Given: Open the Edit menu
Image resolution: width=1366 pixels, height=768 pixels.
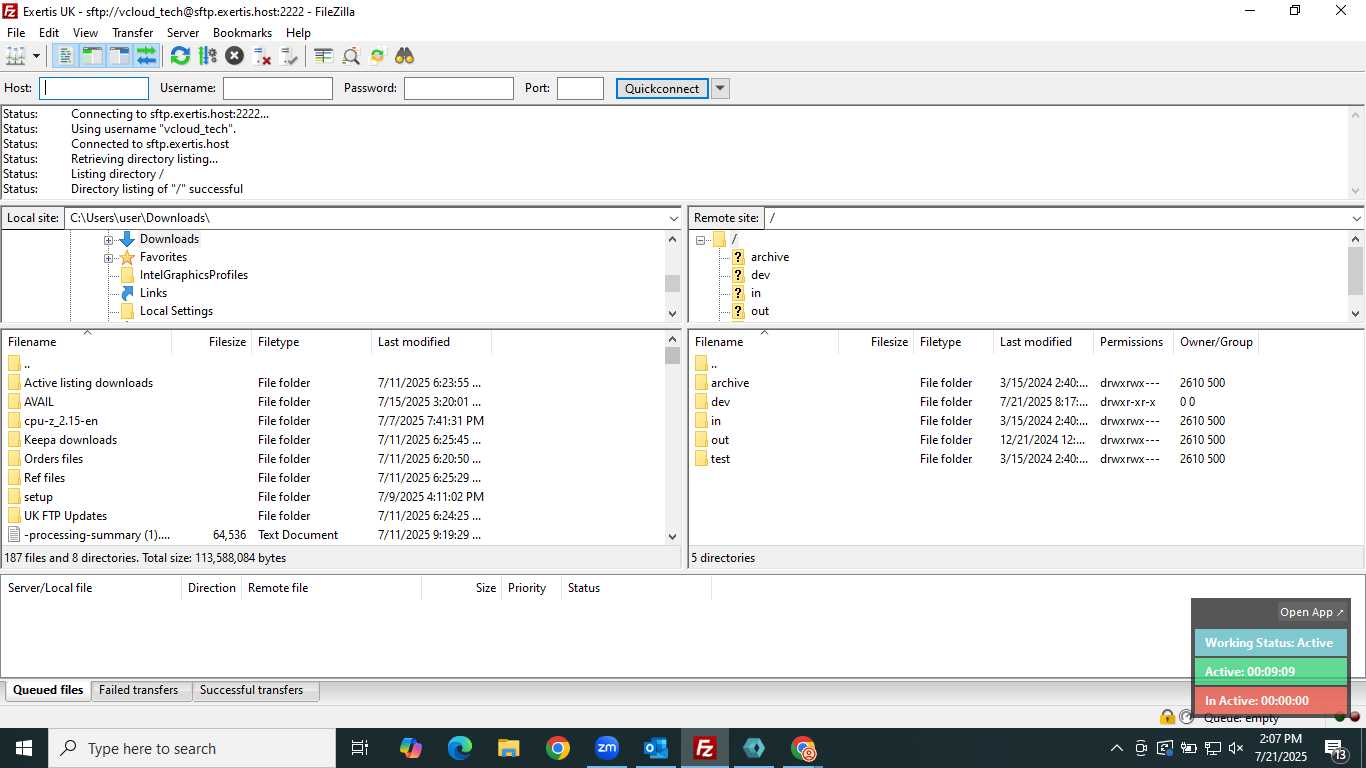Looking at the screenshot, I should pyautogui.click(x=49, y=33).
